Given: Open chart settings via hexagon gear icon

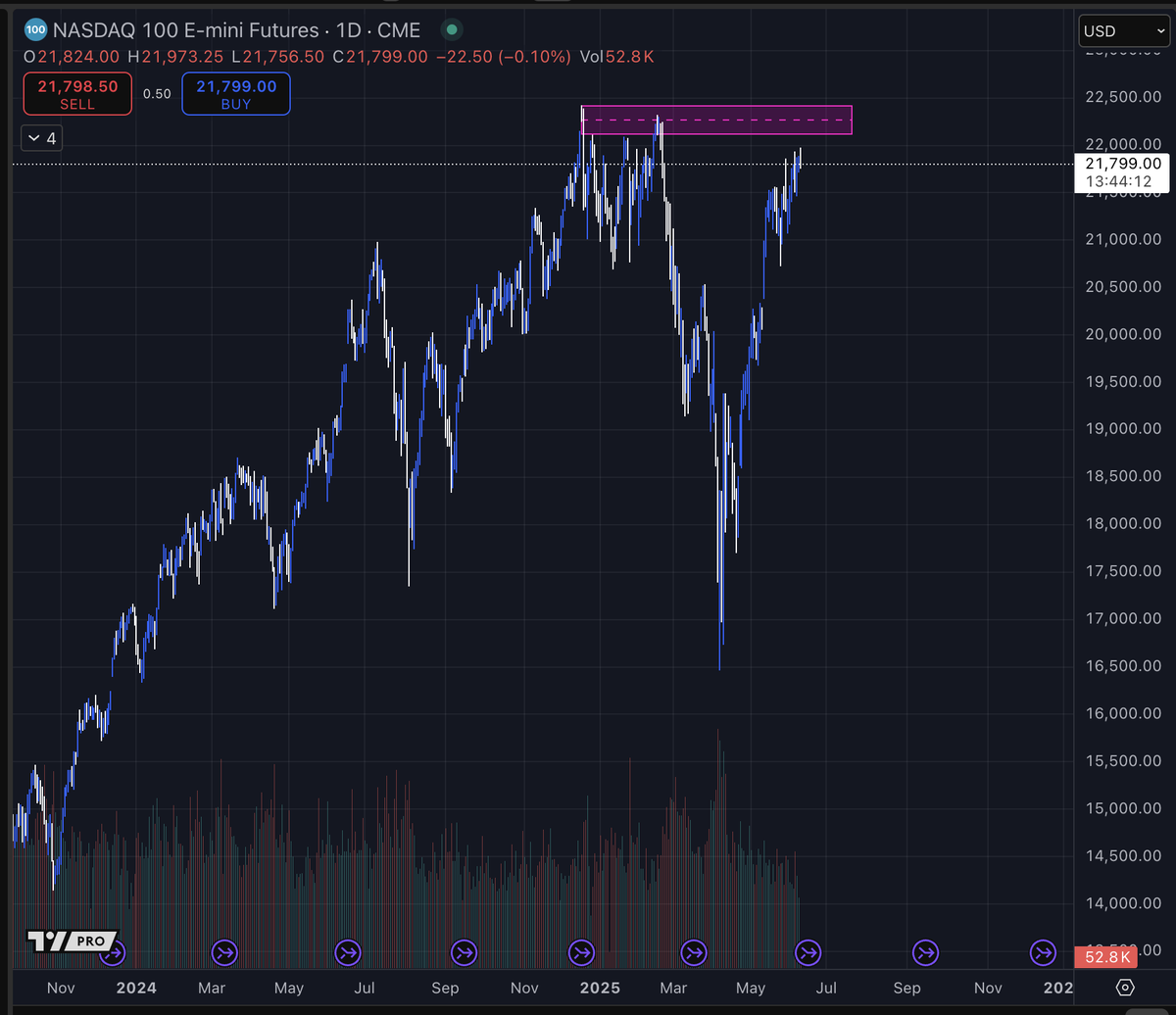Looking at the screenshot, I should click(1125, 987).
